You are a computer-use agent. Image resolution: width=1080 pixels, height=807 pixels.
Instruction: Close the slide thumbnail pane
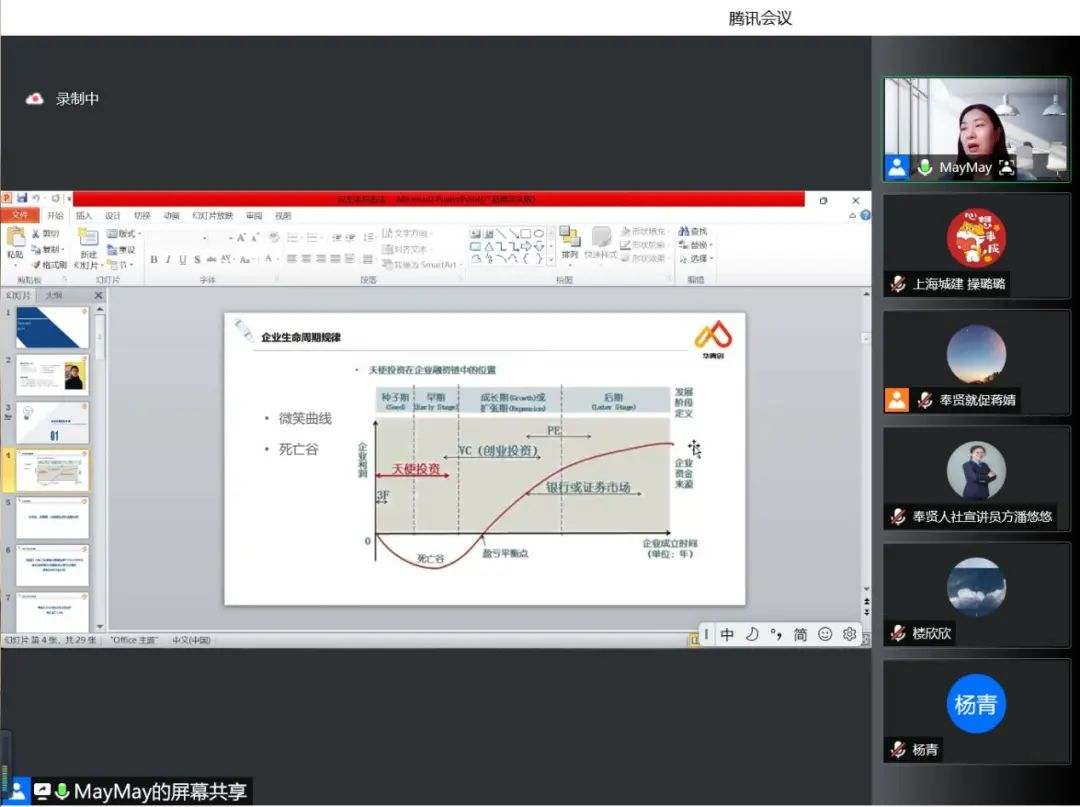tap(98, 295)
